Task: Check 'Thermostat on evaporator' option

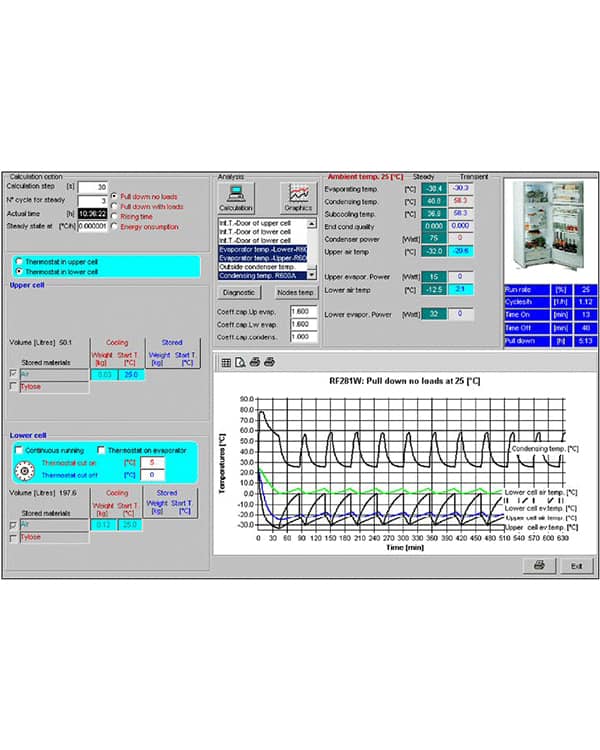Action: click(x=101, y=449)
